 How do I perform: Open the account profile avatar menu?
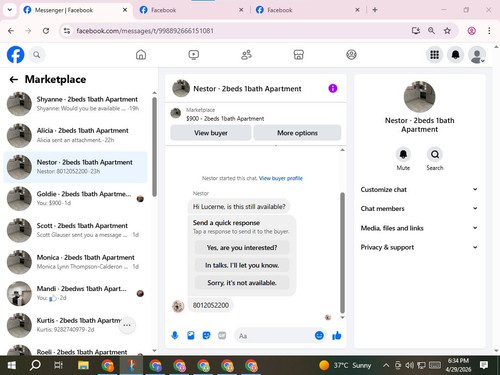click(477, 55)
